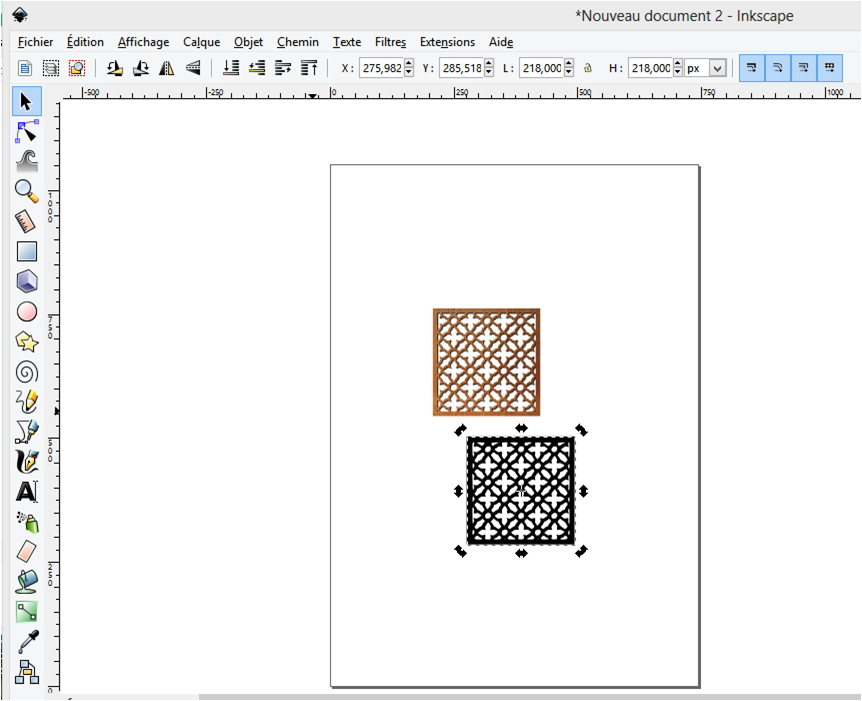This screenshot has height=701, width=862.
Task: Select the Measure ruler tool
Action: (x=26, y=221)
